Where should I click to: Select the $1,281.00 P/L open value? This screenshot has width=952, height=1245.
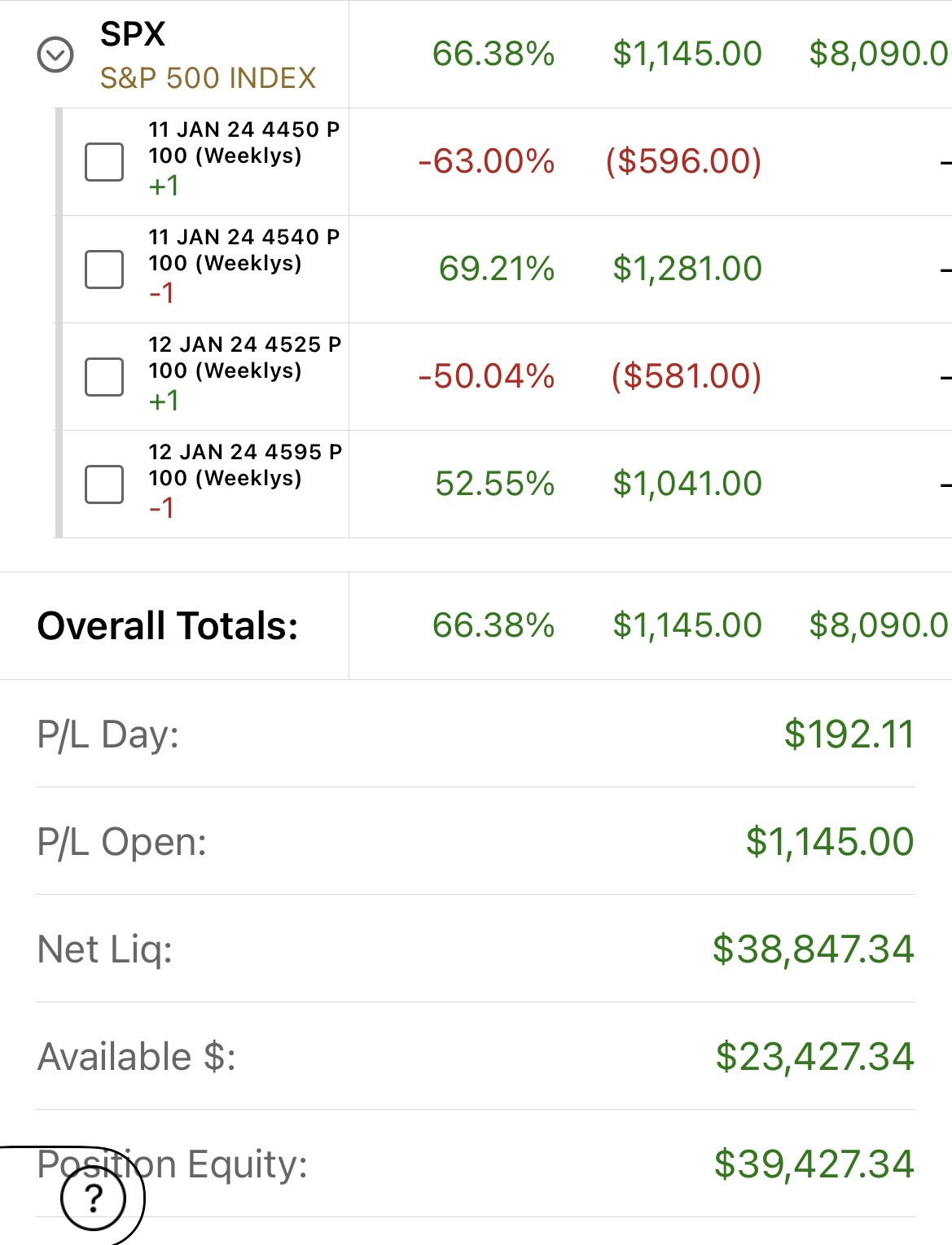(x=687, y=269)
